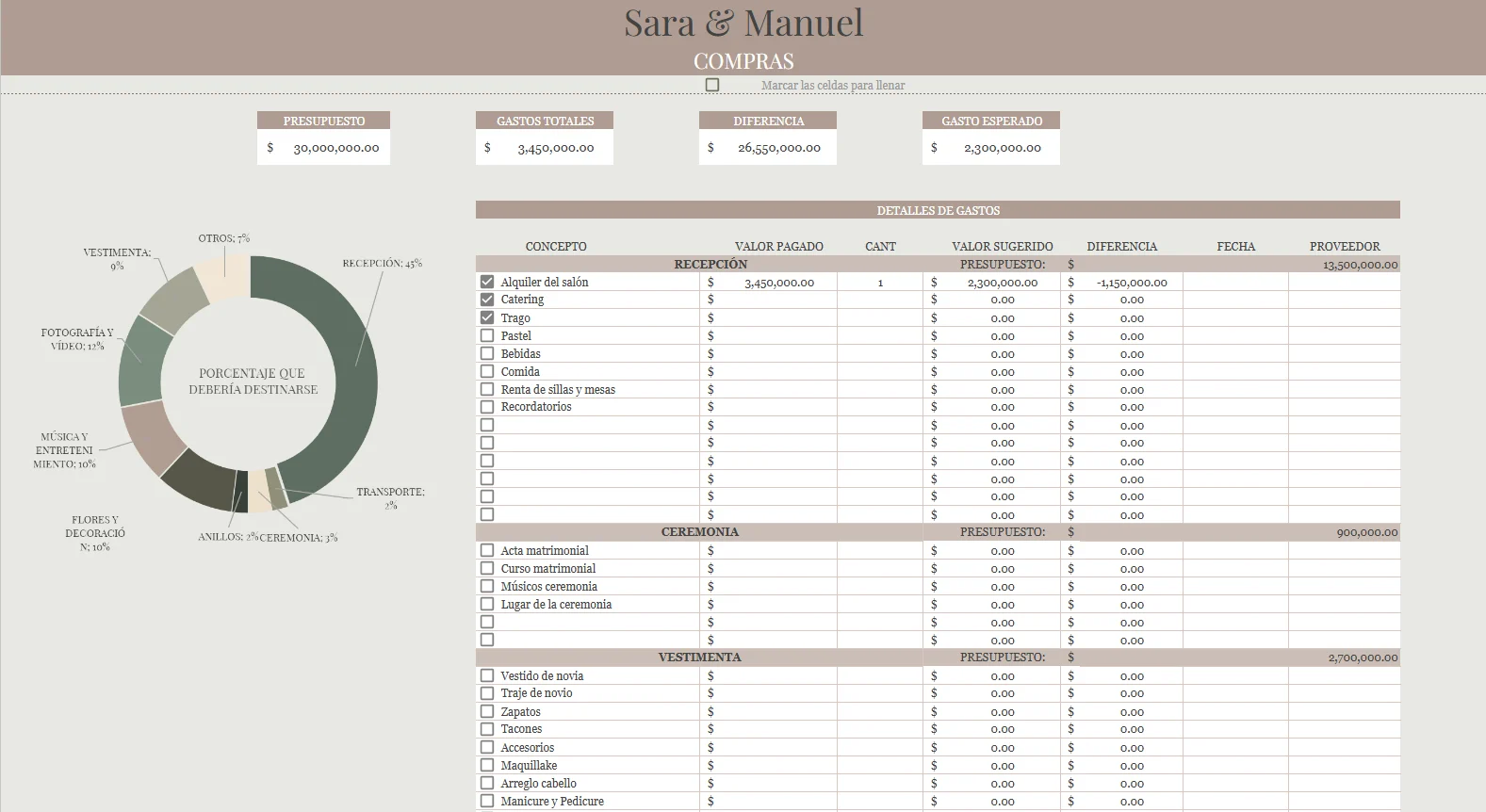Screen dimensions: 1486x812
Task: Select the 'OTROS; 7%' chart label
Action: [x=223, y=238]
